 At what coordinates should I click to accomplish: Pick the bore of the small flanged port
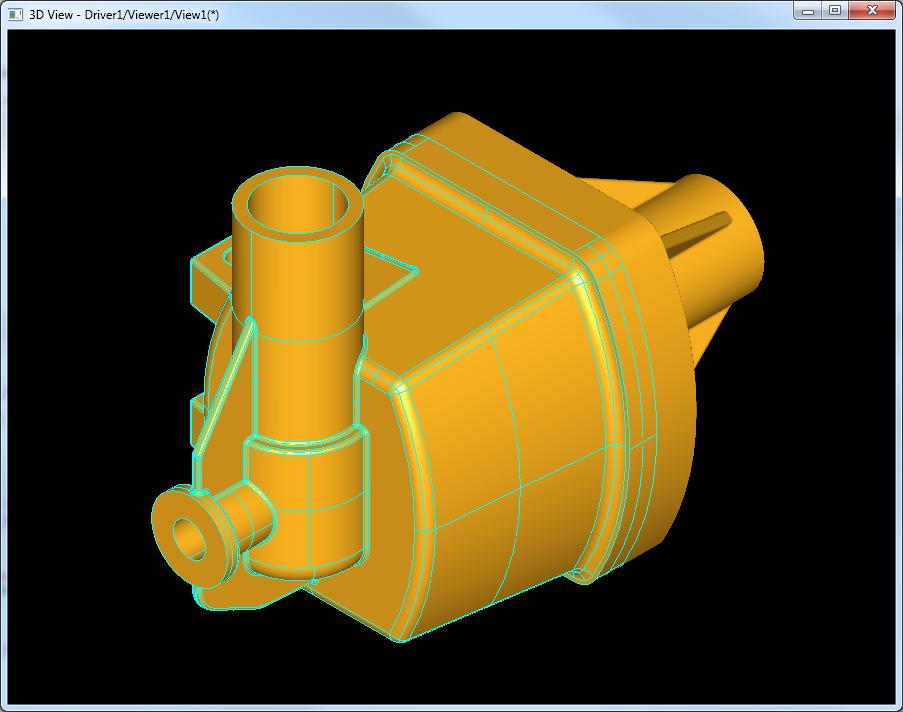[189, 539]
